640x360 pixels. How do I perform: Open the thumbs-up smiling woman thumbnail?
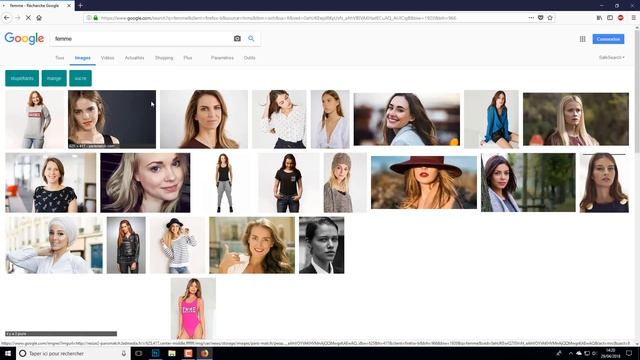252,245
